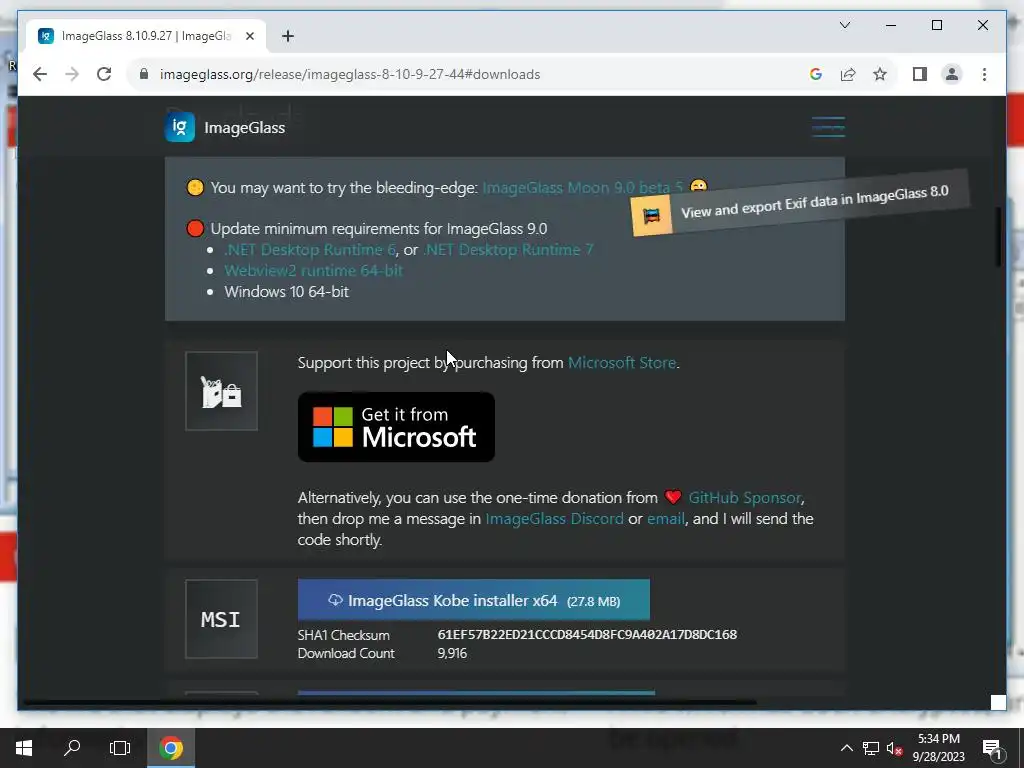View site info via the padlock icon
The width and height of the screenshot is (1024, 768).
click(144, 74)
